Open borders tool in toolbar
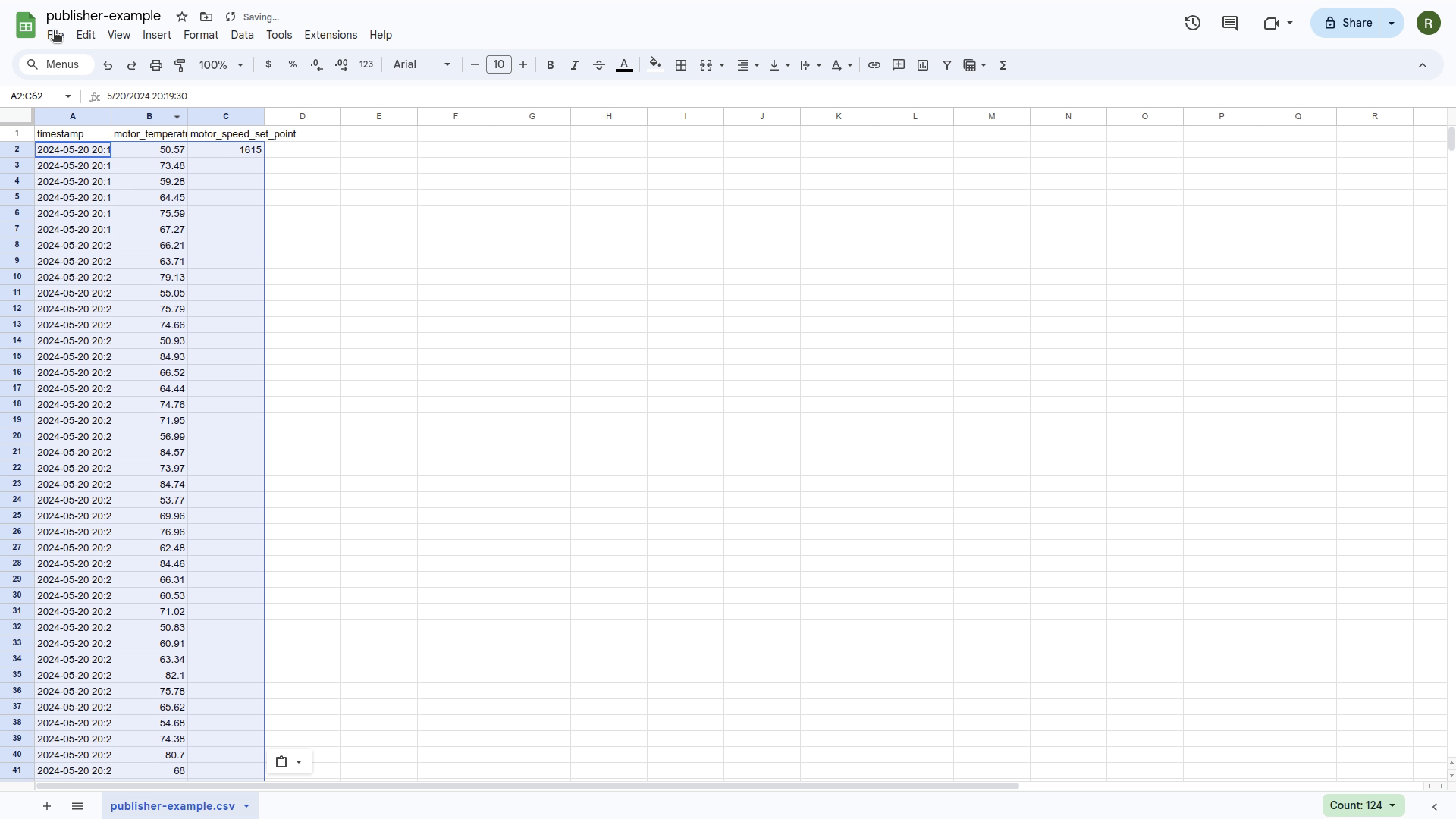 681,65
